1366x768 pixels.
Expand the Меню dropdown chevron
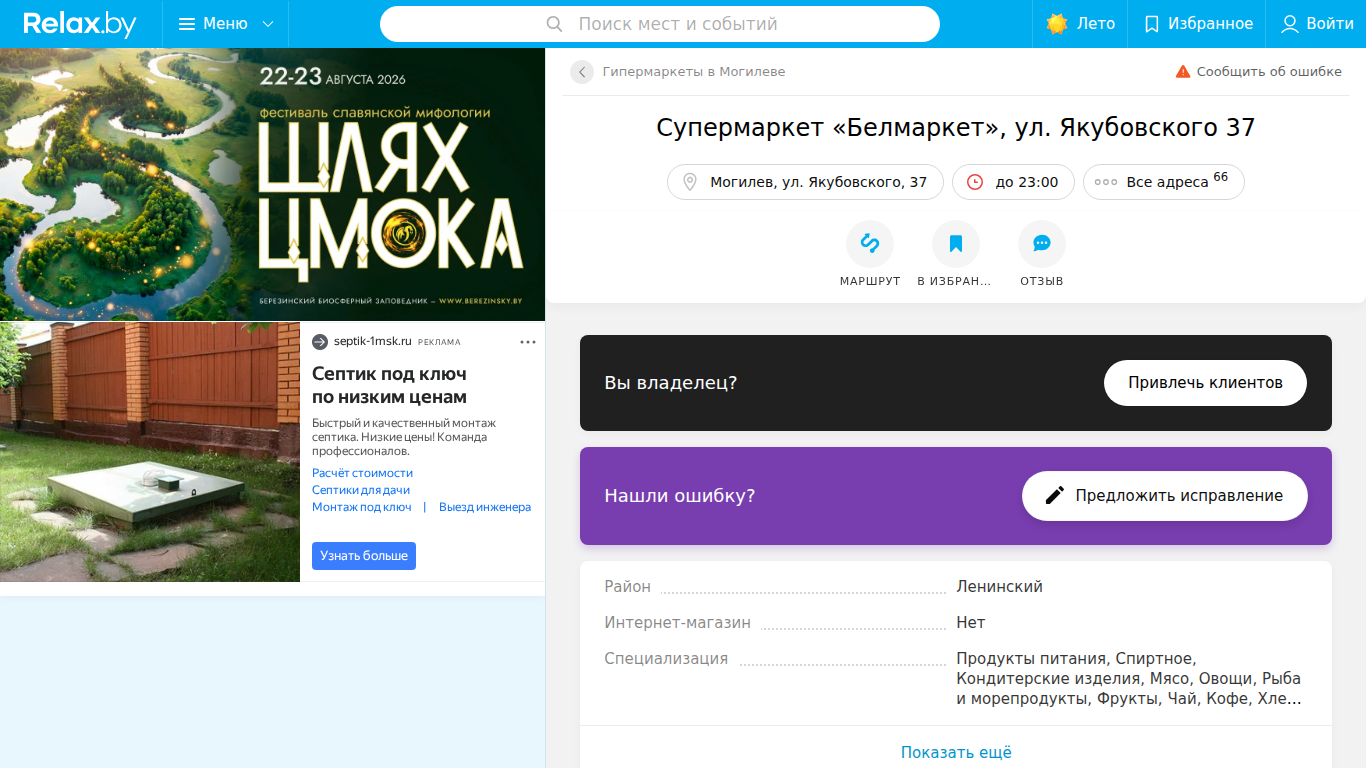268,24
